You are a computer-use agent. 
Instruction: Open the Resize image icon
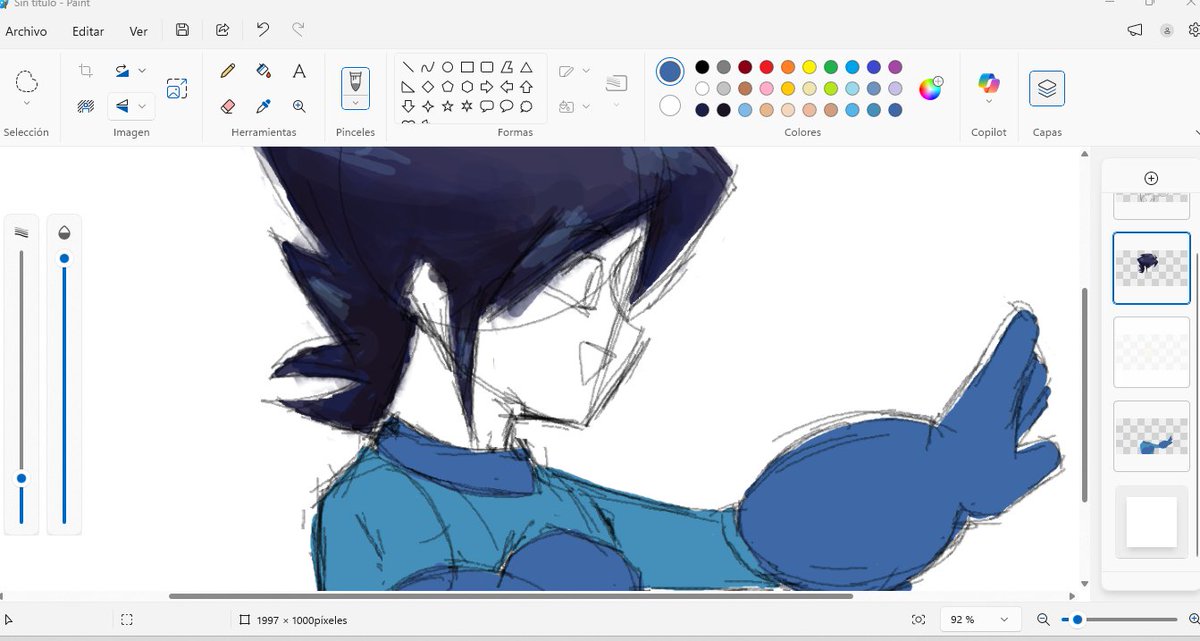177,88
